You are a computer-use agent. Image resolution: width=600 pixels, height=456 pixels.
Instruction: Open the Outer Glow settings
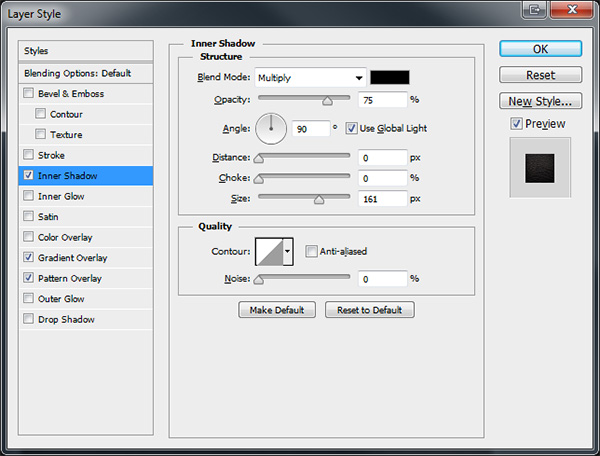coord(61,299)
